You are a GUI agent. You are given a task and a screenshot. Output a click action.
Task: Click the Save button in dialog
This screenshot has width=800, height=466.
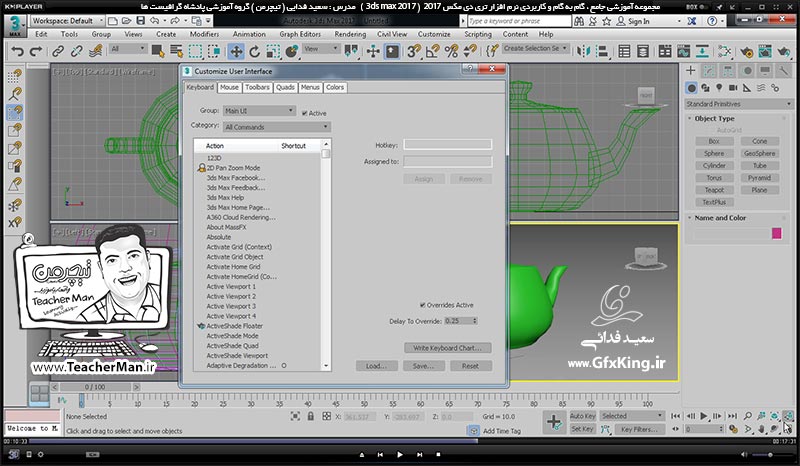click(423, 366)
